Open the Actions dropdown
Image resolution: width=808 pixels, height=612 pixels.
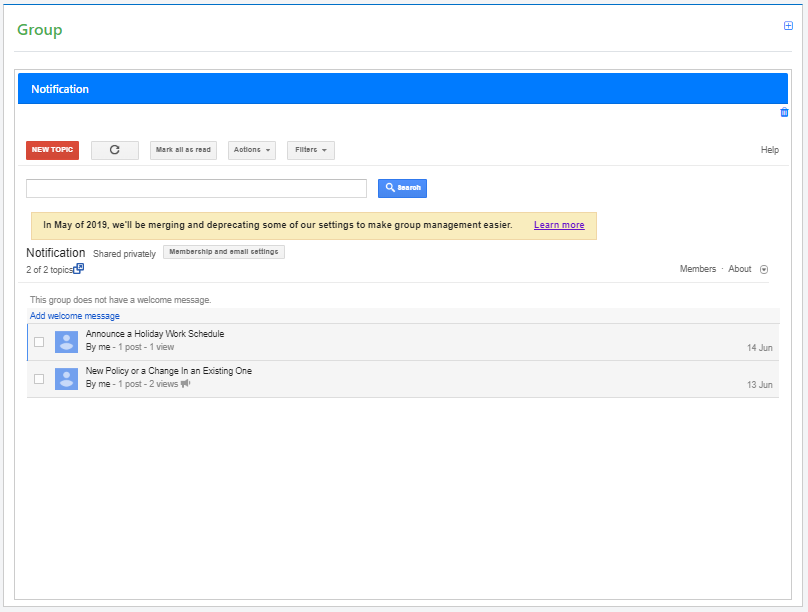pos(252,150)
